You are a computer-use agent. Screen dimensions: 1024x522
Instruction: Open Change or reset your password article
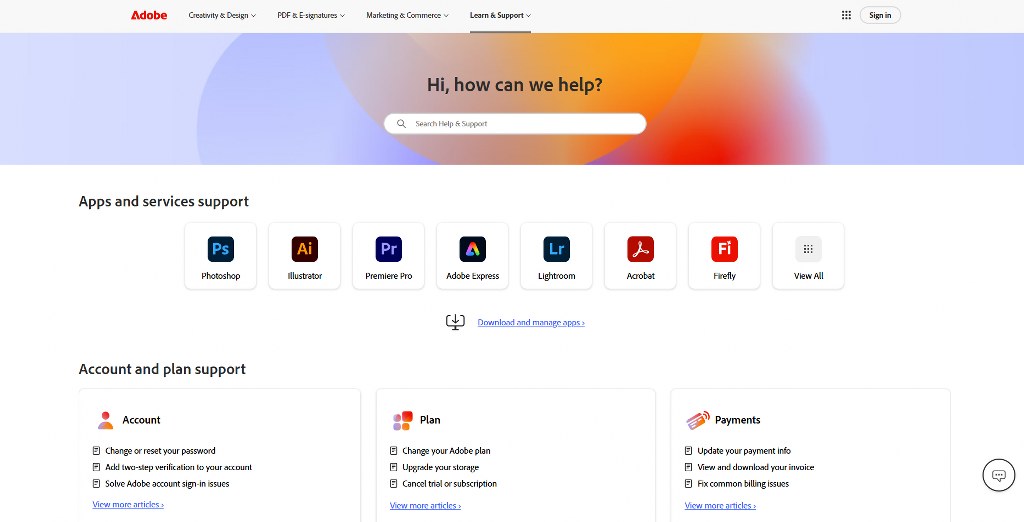tap(160, 451)
